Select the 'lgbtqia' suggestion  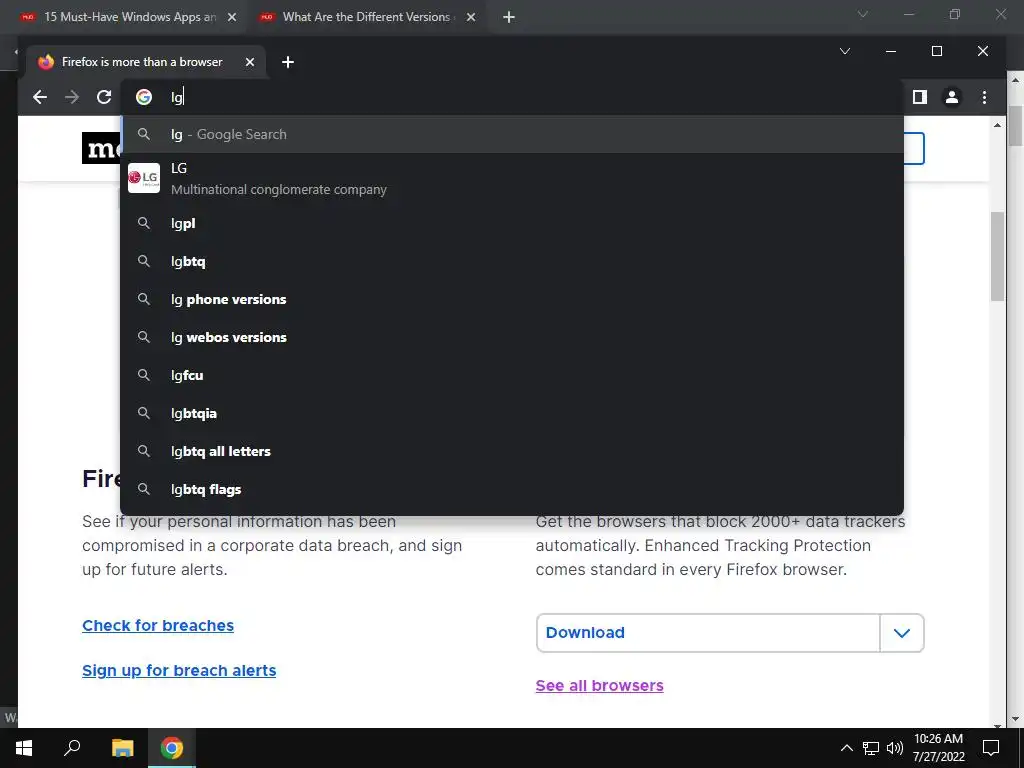[x=512, y=413]
